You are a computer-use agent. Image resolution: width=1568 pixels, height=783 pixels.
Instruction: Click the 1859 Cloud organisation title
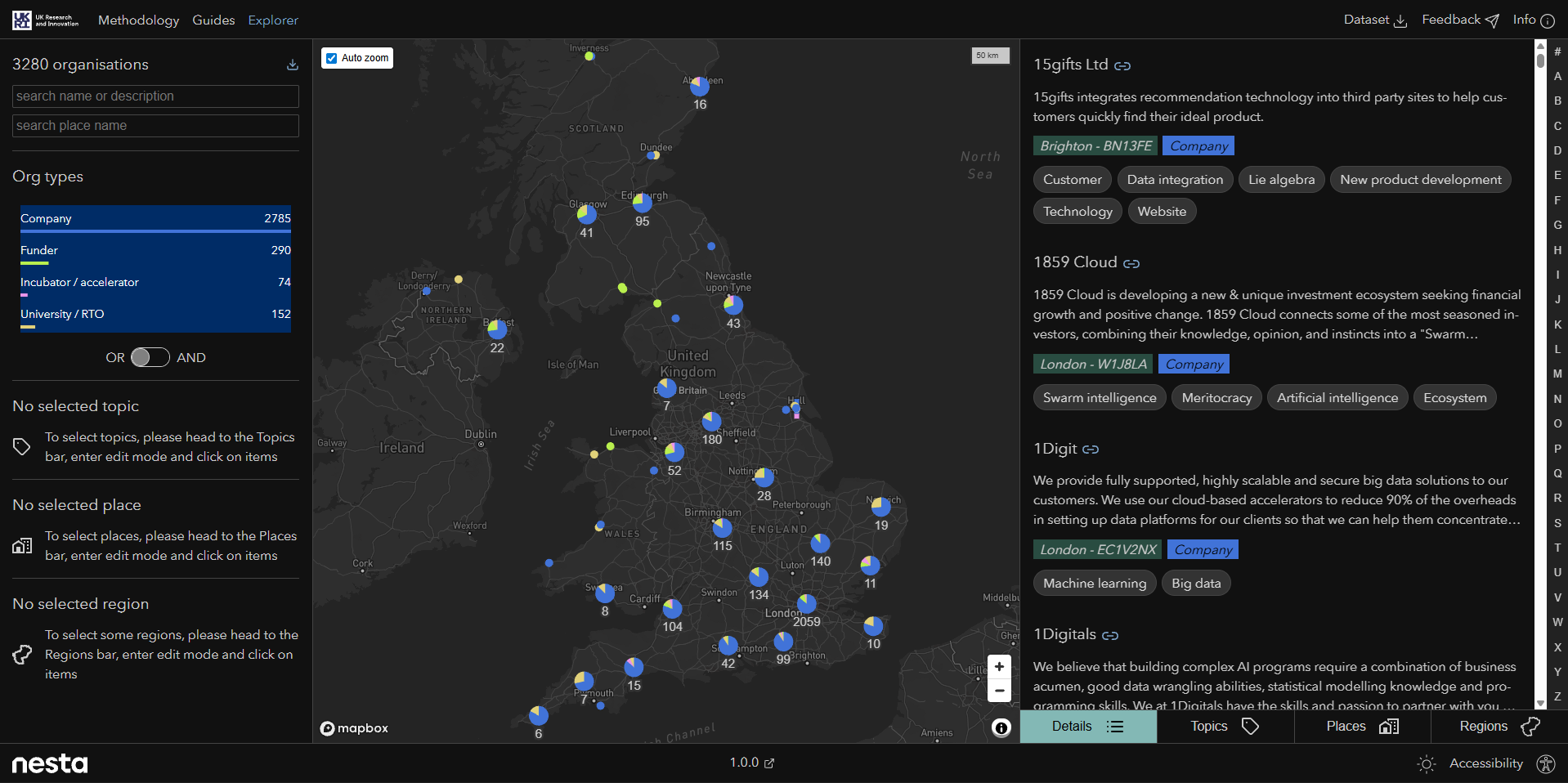tap(1075, 262)
